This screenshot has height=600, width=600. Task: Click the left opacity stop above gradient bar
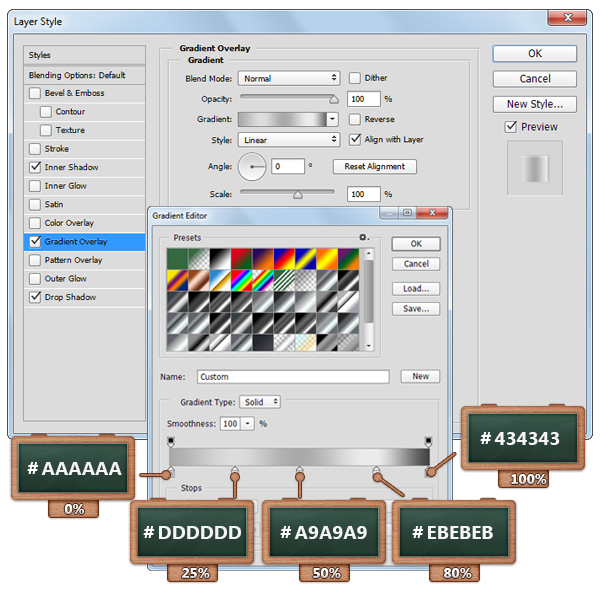point(171,440)
